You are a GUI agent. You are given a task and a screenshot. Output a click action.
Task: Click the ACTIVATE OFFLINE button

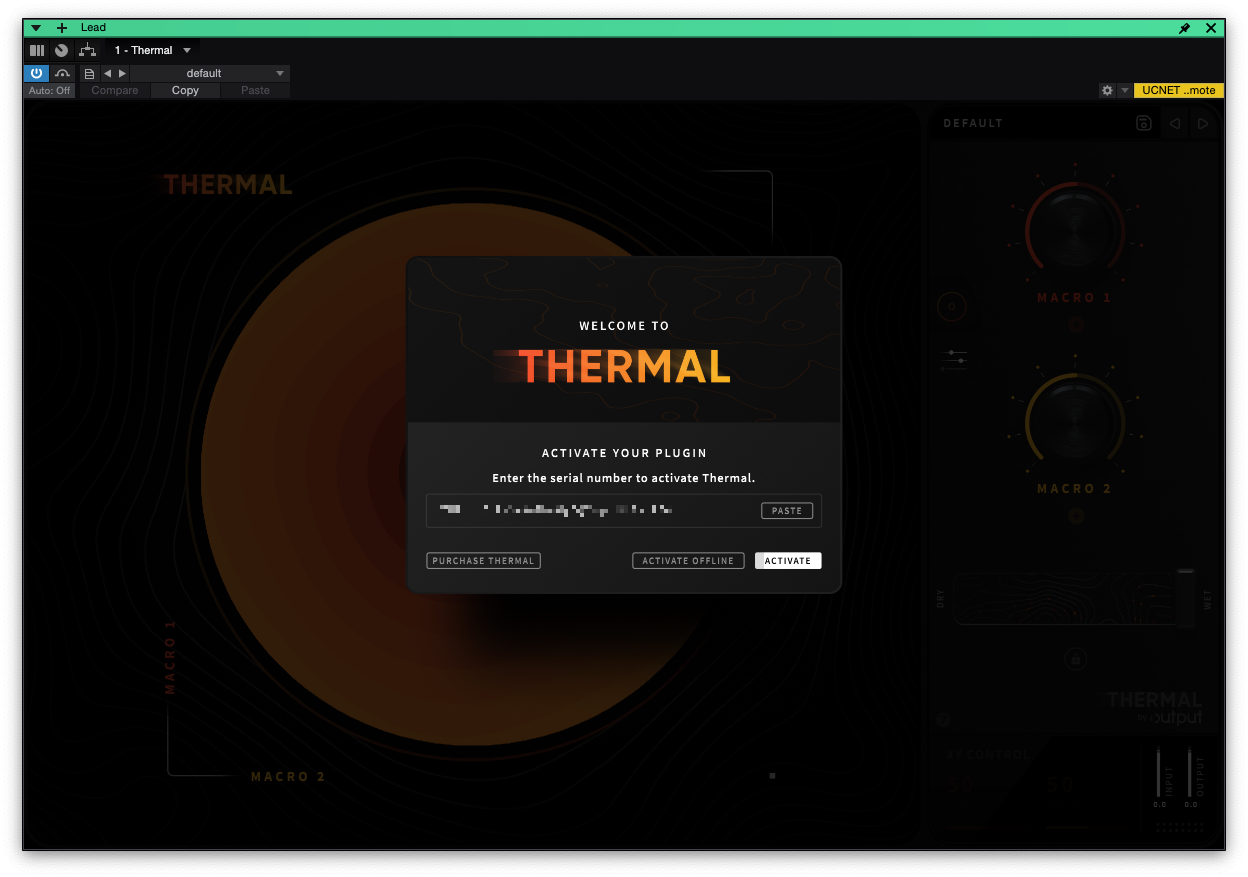pos(688,560)
